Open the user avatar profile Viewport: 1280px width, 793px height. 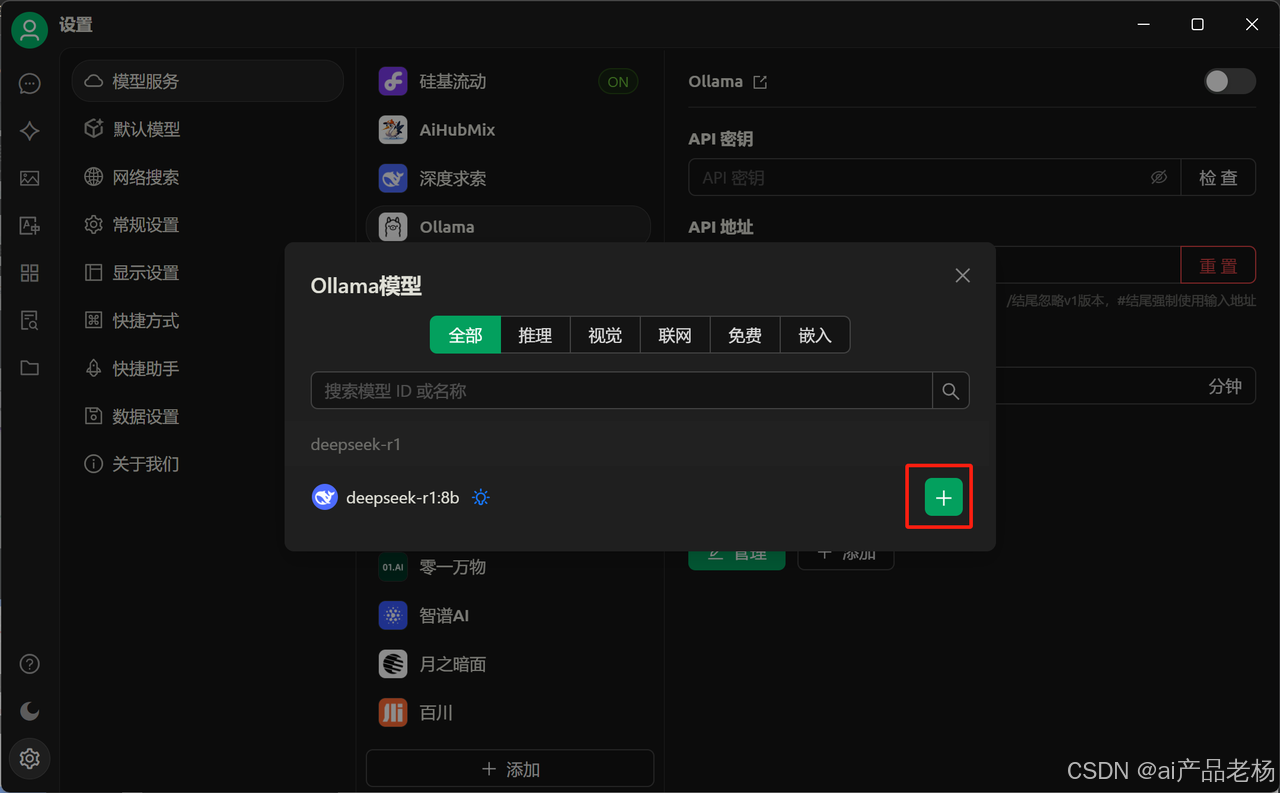[29, 29]
